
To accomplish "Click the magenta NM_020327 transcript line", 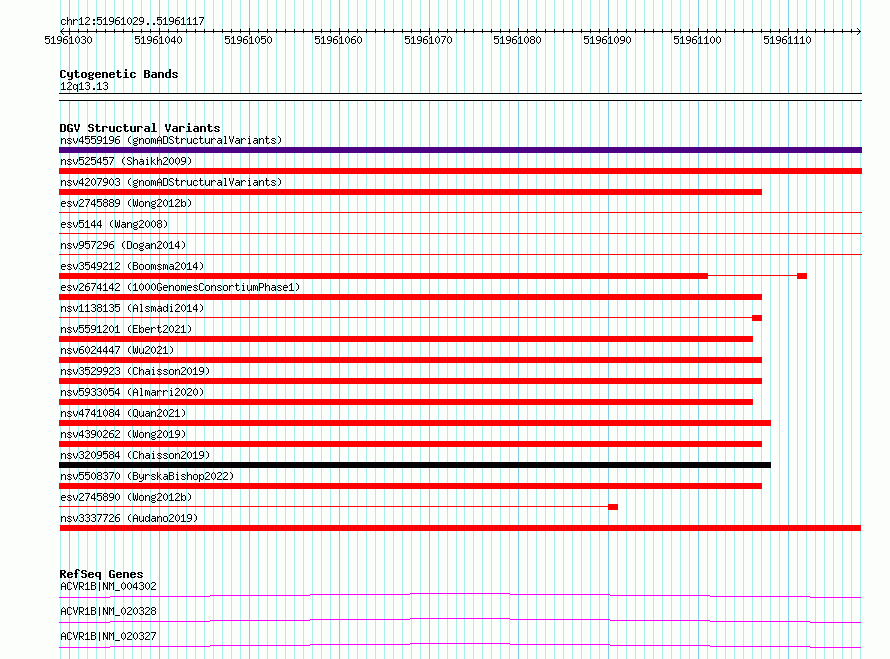I will click(460, 645).
